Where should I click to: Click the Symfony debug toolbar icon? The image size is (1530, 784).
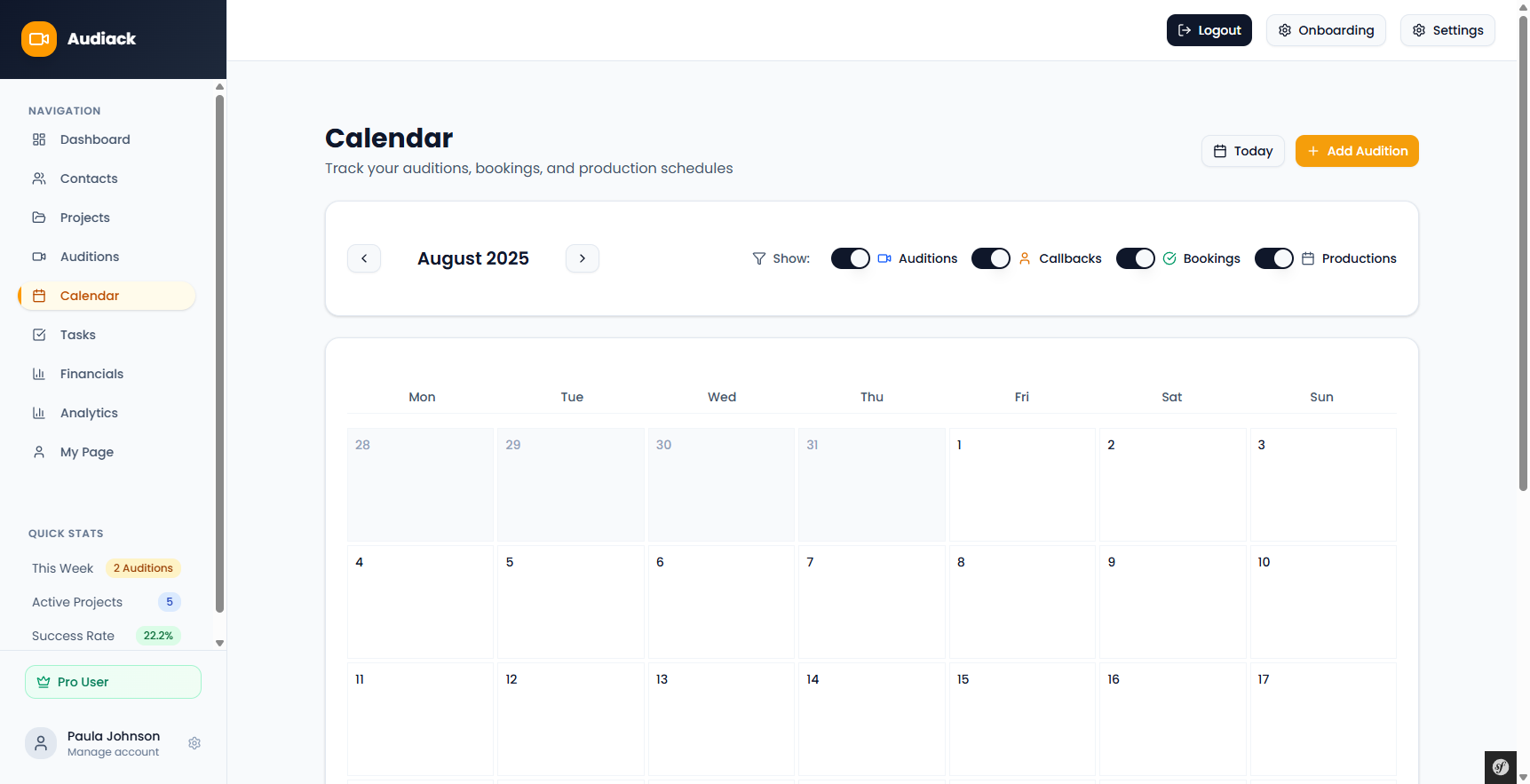tap(1501, 767)
